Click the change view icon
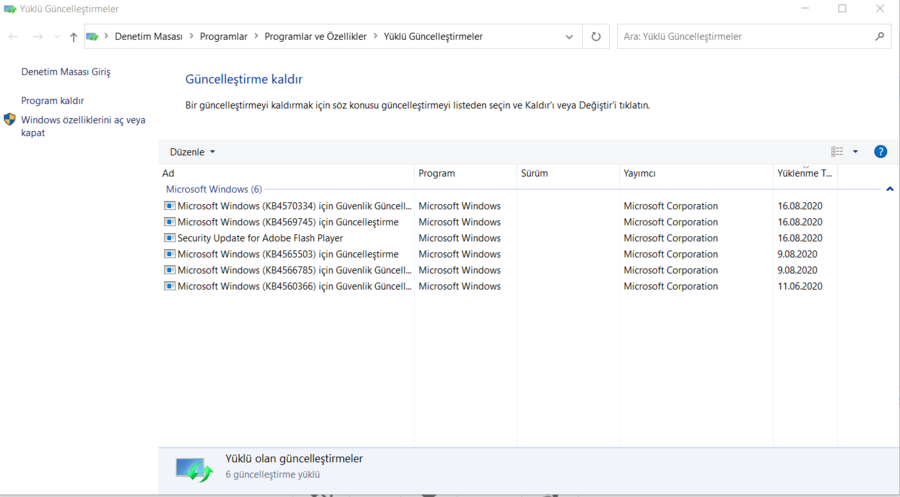This screenshot has height=497, width=900. pos(837,152)
